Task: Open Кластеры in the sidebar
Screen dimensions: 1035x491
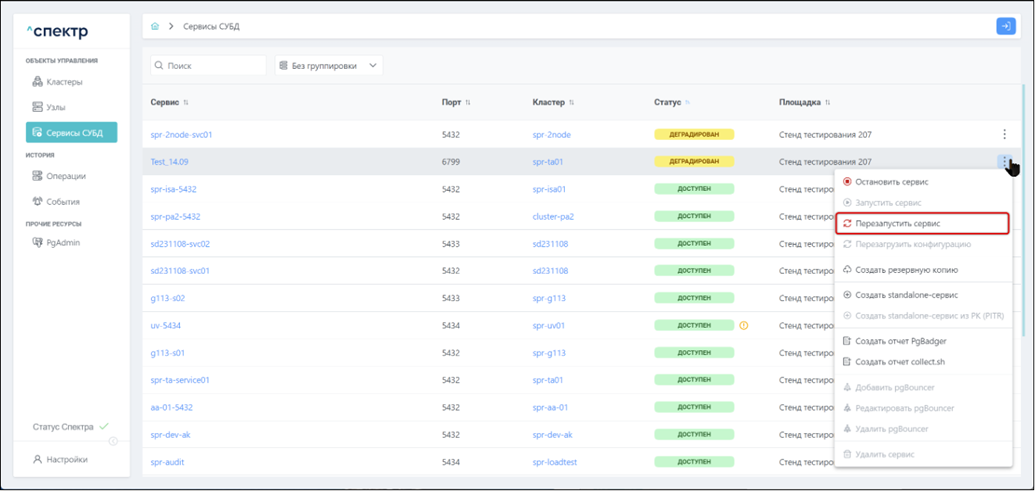Action: point(64,82)
